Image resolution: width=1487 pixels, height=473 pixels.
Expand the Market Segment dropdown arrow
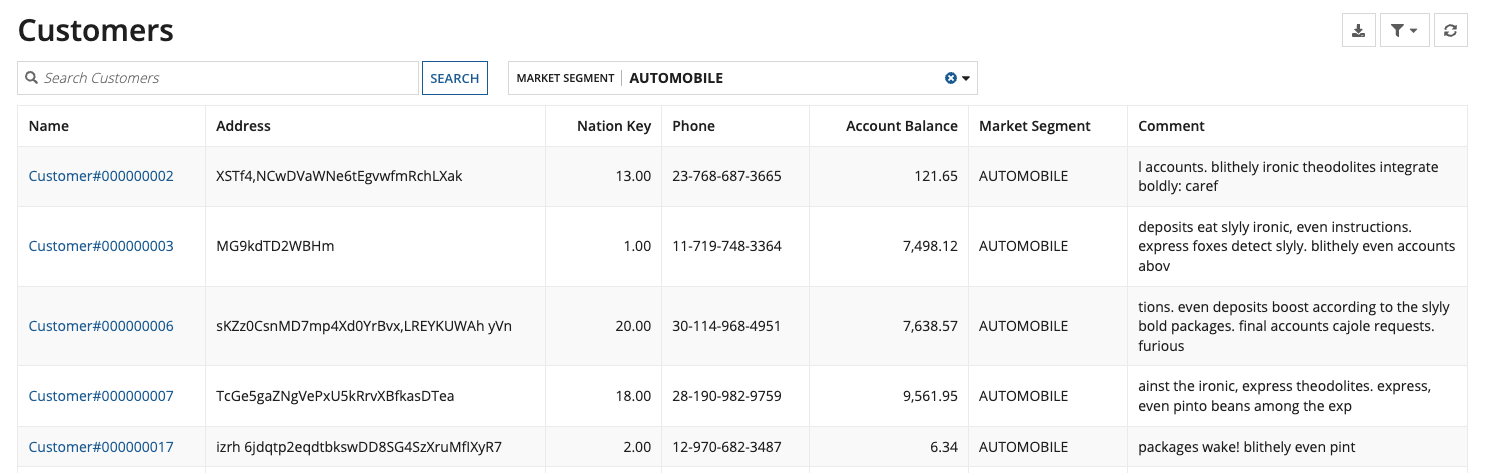tap(967, 78)
